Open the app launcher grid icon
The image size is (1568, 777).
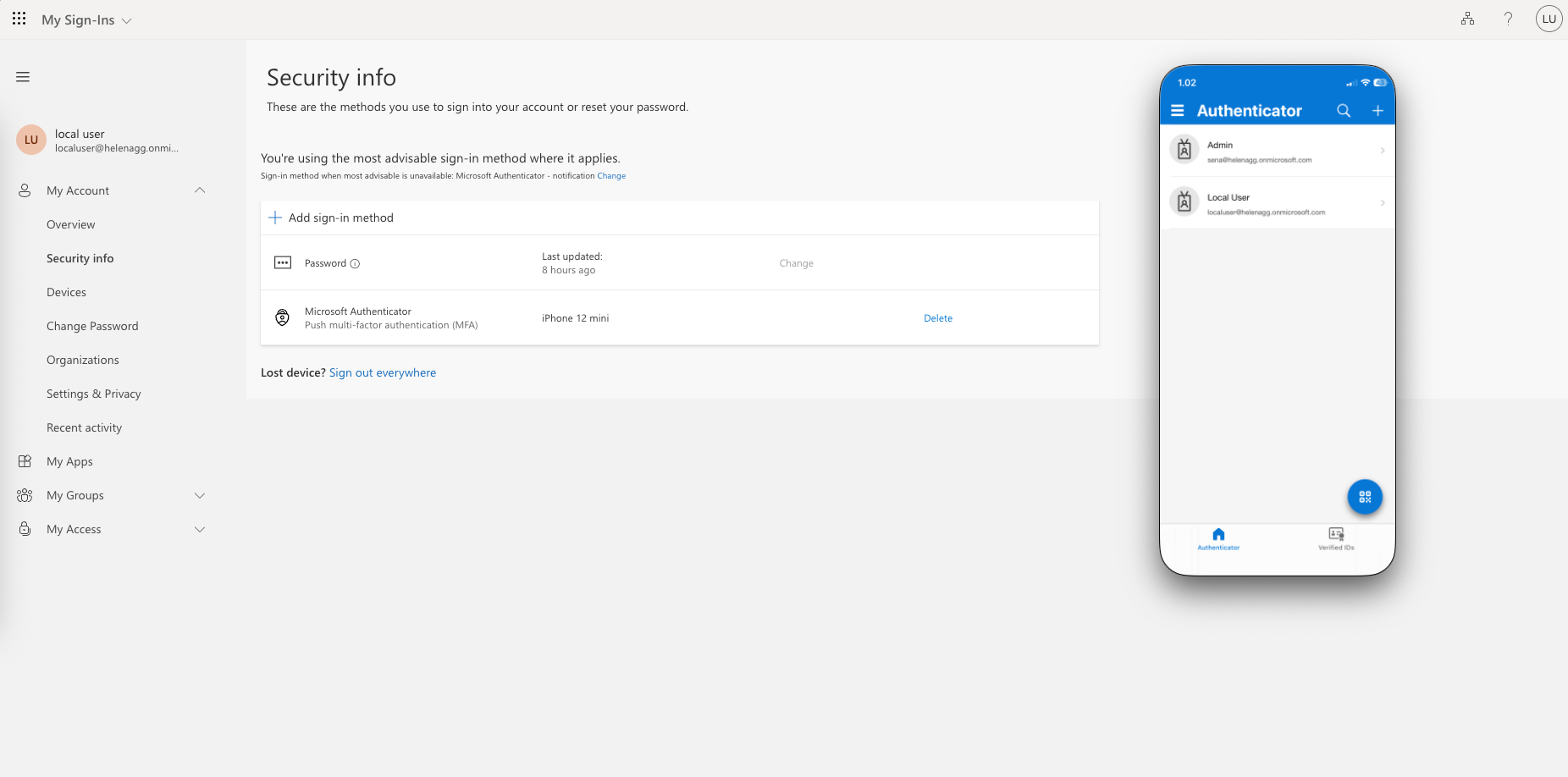pos(19,19)
